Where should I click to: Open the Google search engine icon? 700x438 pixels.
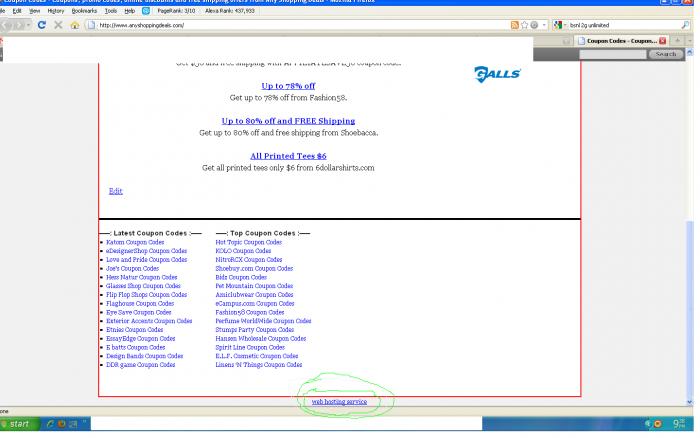tap(558, 25)
